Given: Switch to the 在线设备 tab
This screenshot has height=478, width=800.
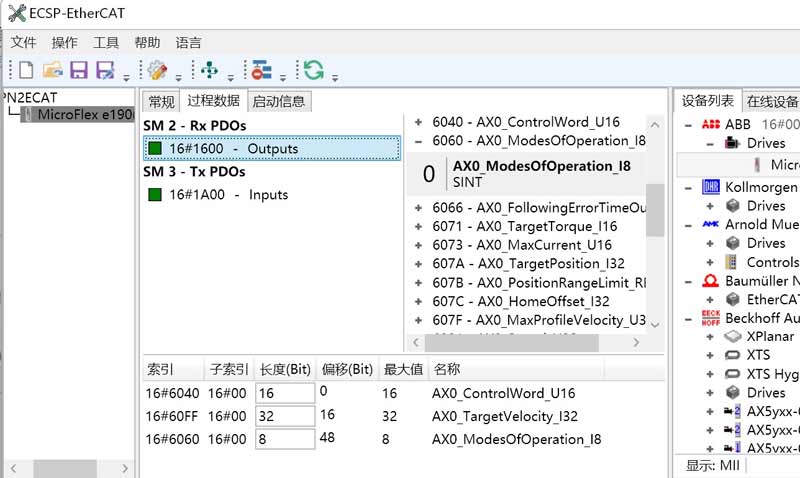Looking at the screenshot, I should point(772,101).
